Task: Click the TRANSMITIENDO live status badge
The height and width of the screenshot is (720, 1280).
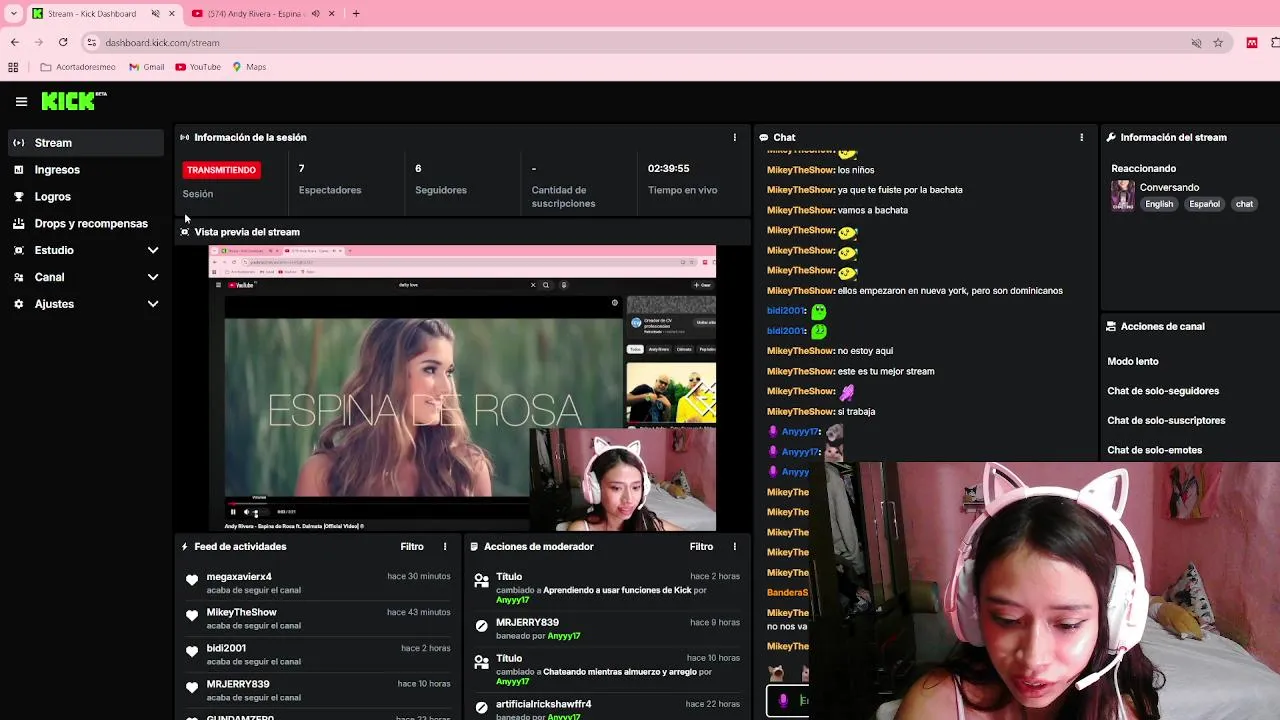Action: pos(222,170)
